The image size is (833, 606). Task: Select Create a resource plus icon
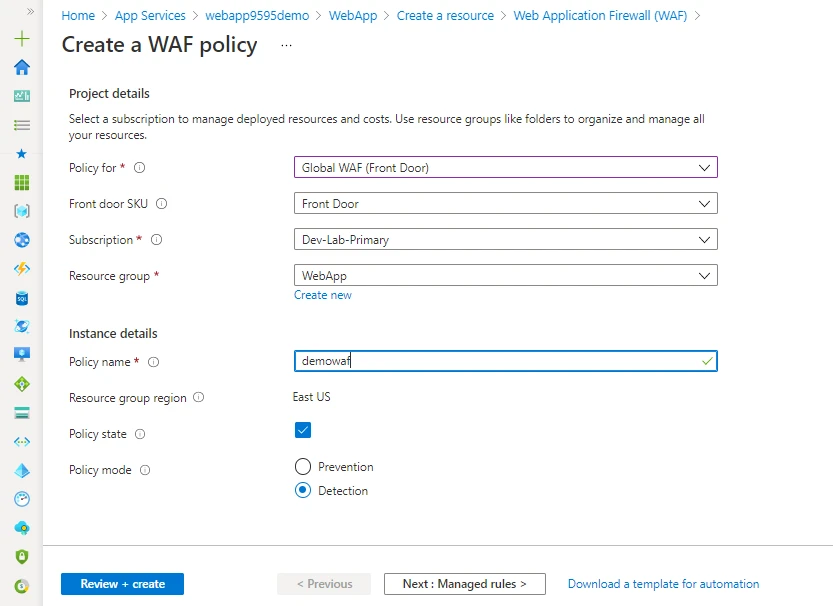pos(21,38)
